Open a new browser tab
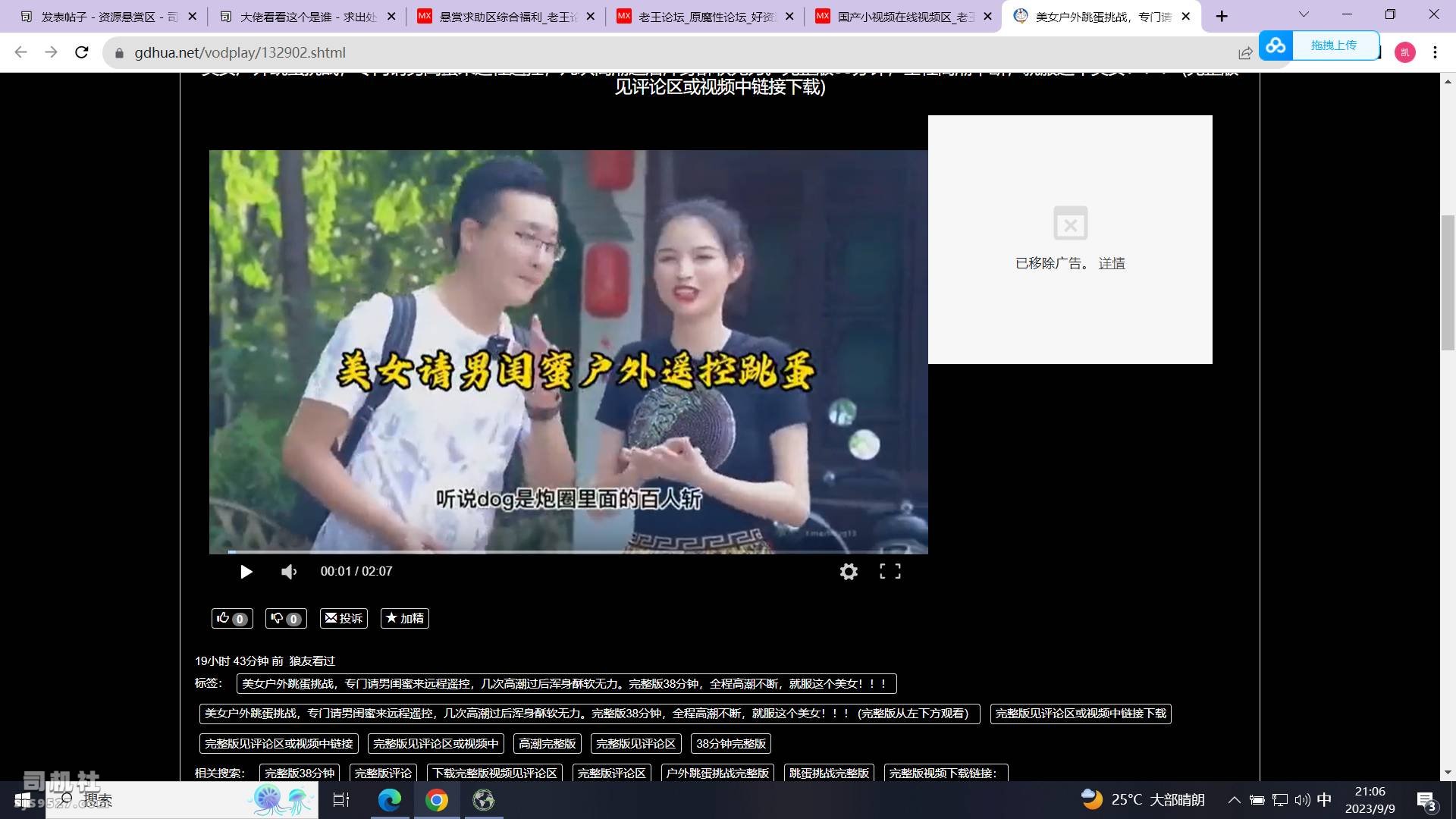The height and width of the screenshot is (819, 1456). tap(1222, 17)
